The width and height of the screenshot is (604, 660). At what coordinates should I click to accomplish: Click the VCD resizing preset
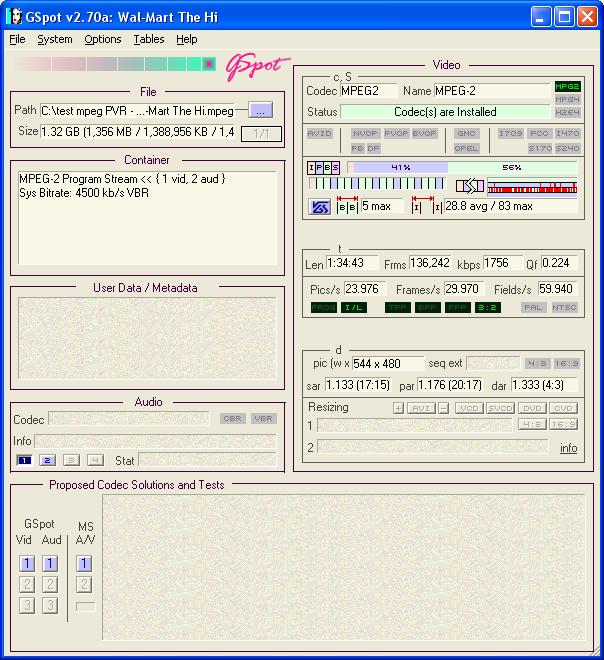469,408
